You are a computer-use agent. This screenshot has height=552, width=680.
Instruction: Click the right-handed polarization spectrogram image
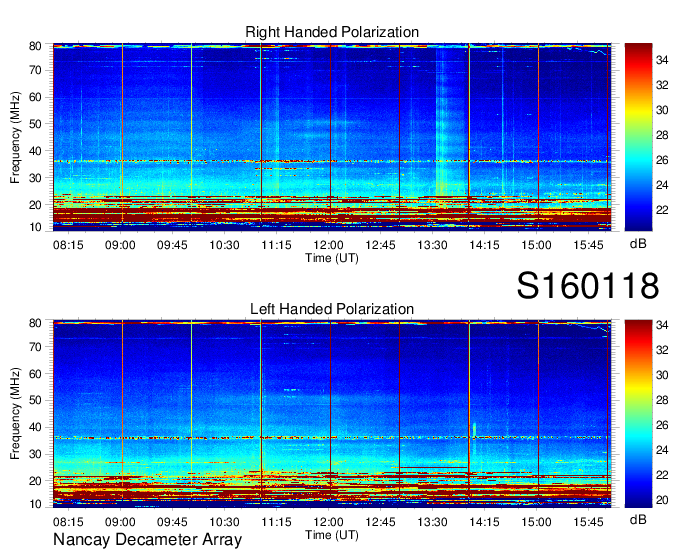tap(332, 137)
